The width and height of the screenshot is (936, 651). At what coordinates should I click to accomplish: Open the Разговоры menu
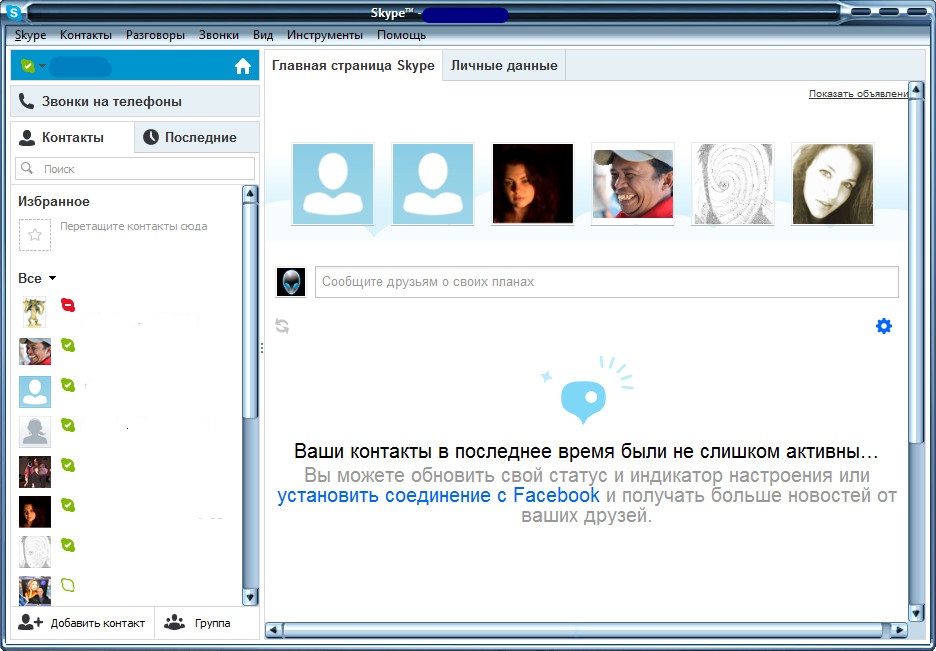click(x=155, y=35)
